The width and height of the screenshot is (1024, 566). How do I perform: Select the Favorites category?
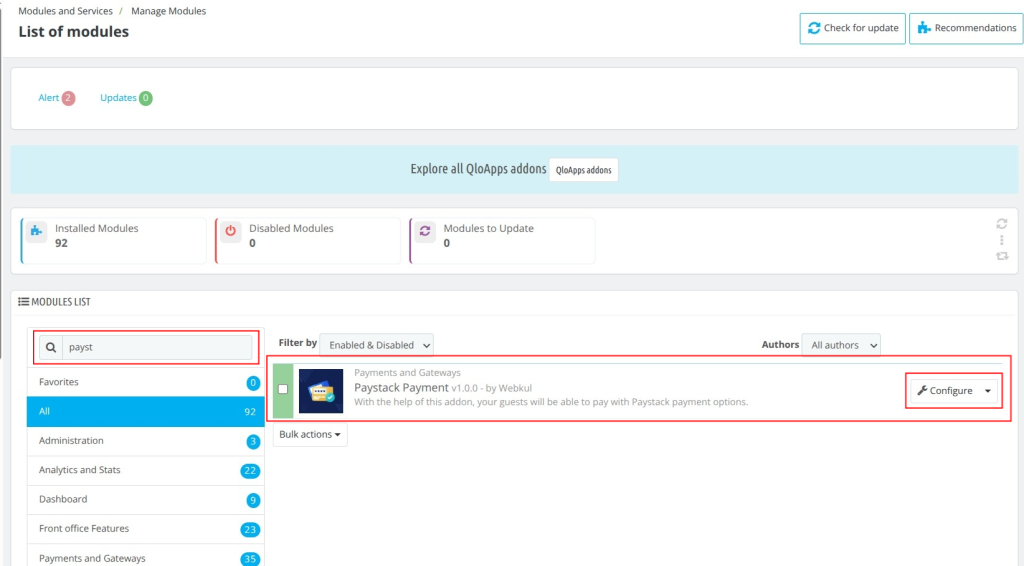tap(146, 382)
